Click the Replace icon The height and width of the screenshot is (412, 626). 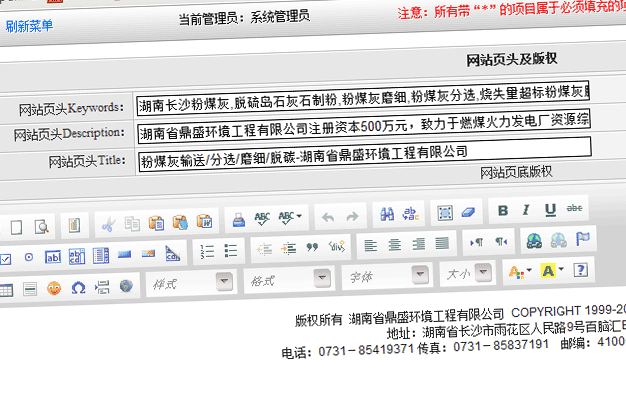coord(410,214)
